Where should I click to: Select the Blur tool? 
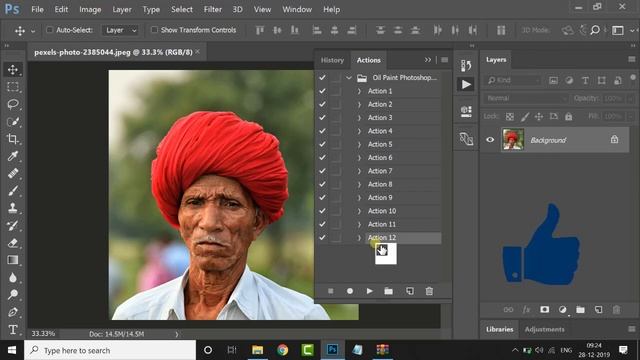[13, 278]
